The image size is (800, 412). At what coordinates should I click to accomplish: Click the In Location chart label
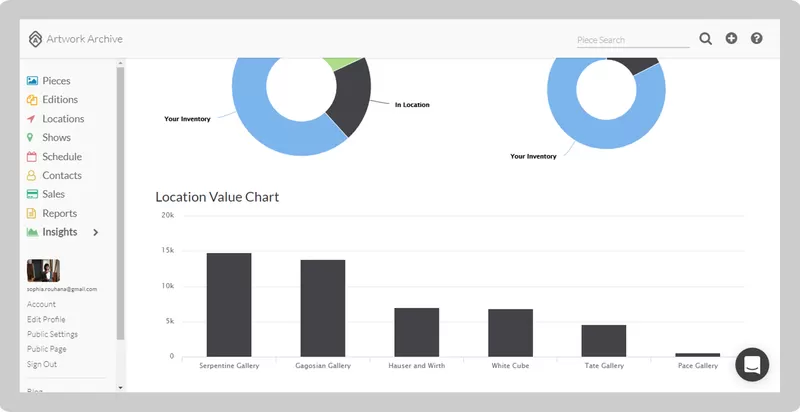point(412,105)
